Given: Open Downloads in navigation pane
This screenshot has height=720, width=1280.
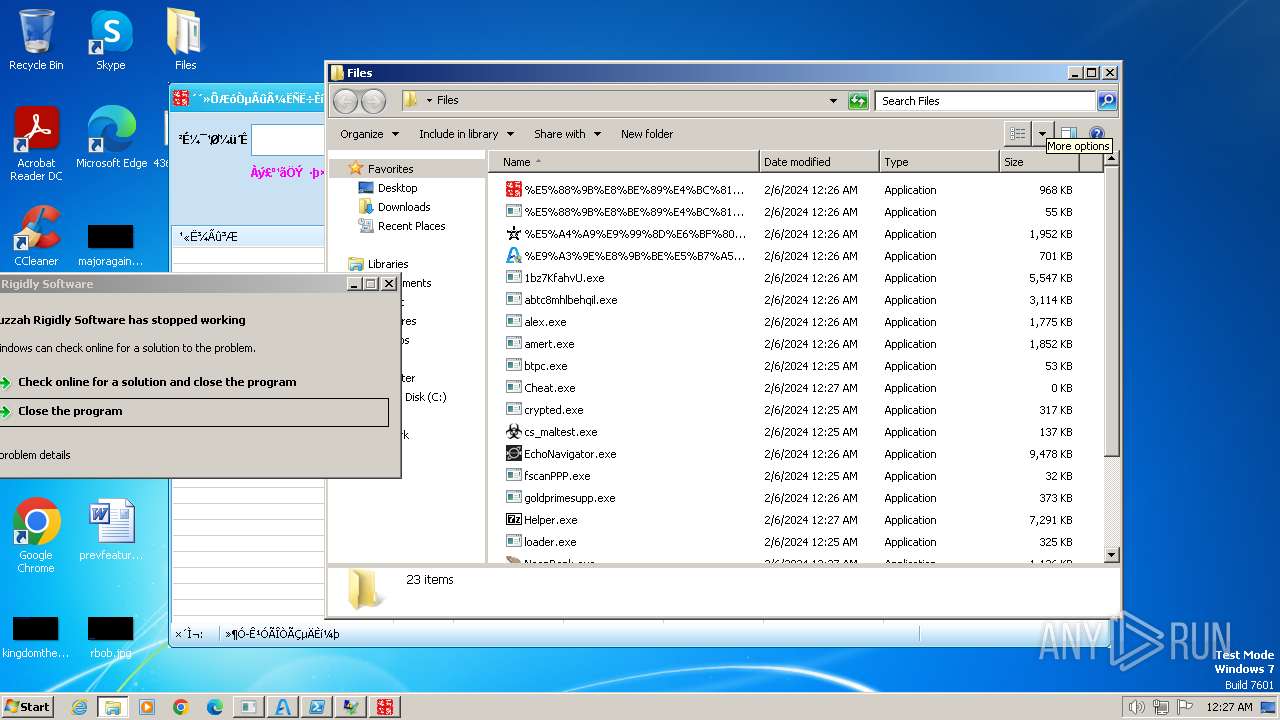Looking at the screenshot, I should click(404, 207).
